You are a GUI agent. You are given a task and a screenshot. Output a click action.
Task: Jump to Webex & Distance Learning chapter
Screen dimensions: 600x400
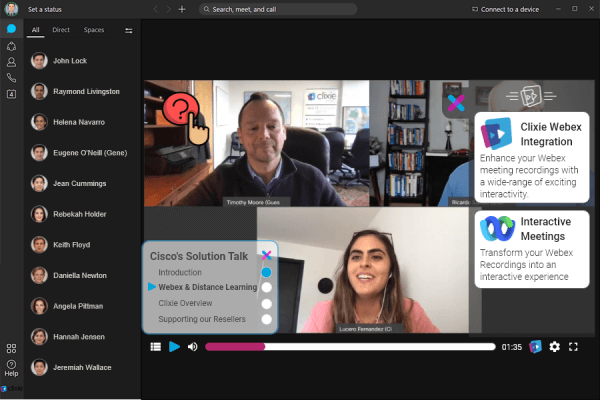(207, 287)
